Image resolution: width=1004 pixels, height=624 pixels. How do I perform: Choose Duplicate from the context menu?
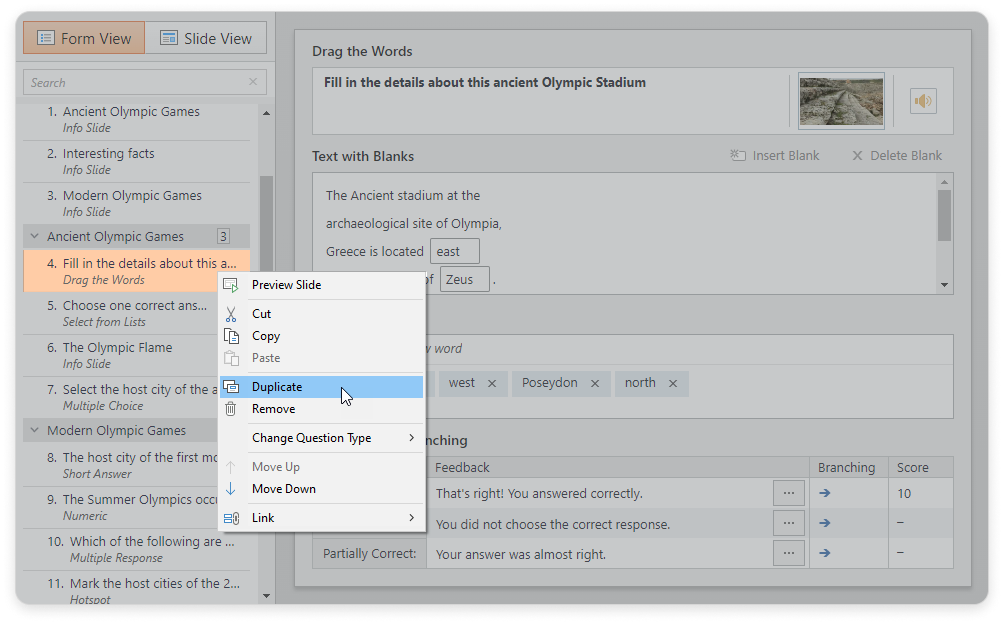[x=322, y=387]
